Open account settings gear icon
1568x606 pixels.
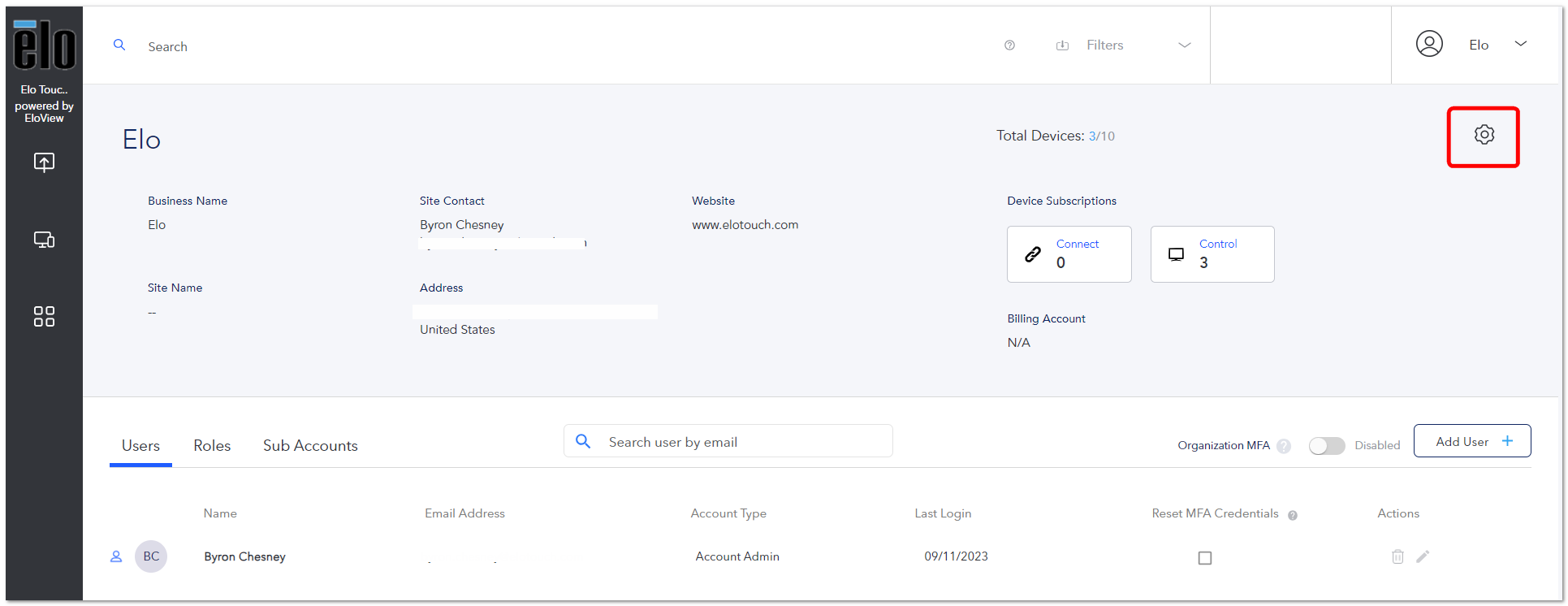pos(1484,135)
